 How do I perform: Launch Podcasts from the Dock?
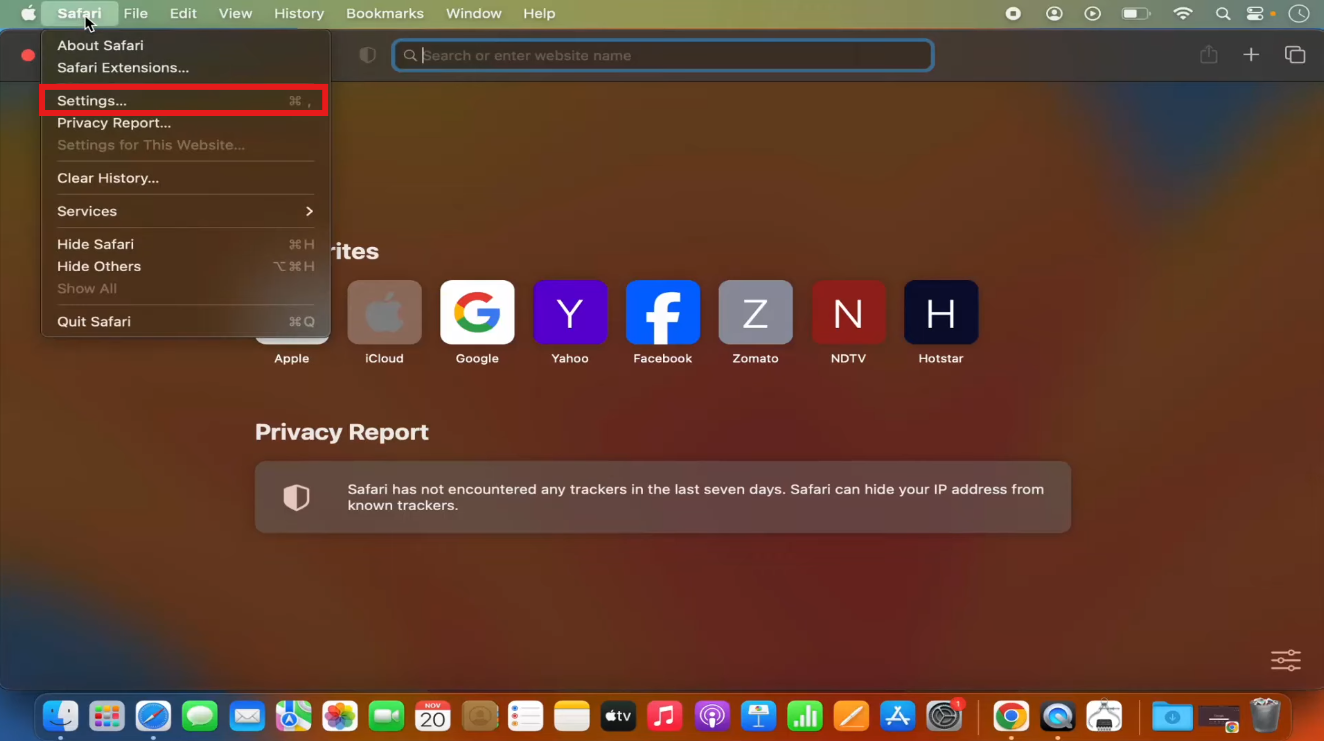tap(711, 716)
